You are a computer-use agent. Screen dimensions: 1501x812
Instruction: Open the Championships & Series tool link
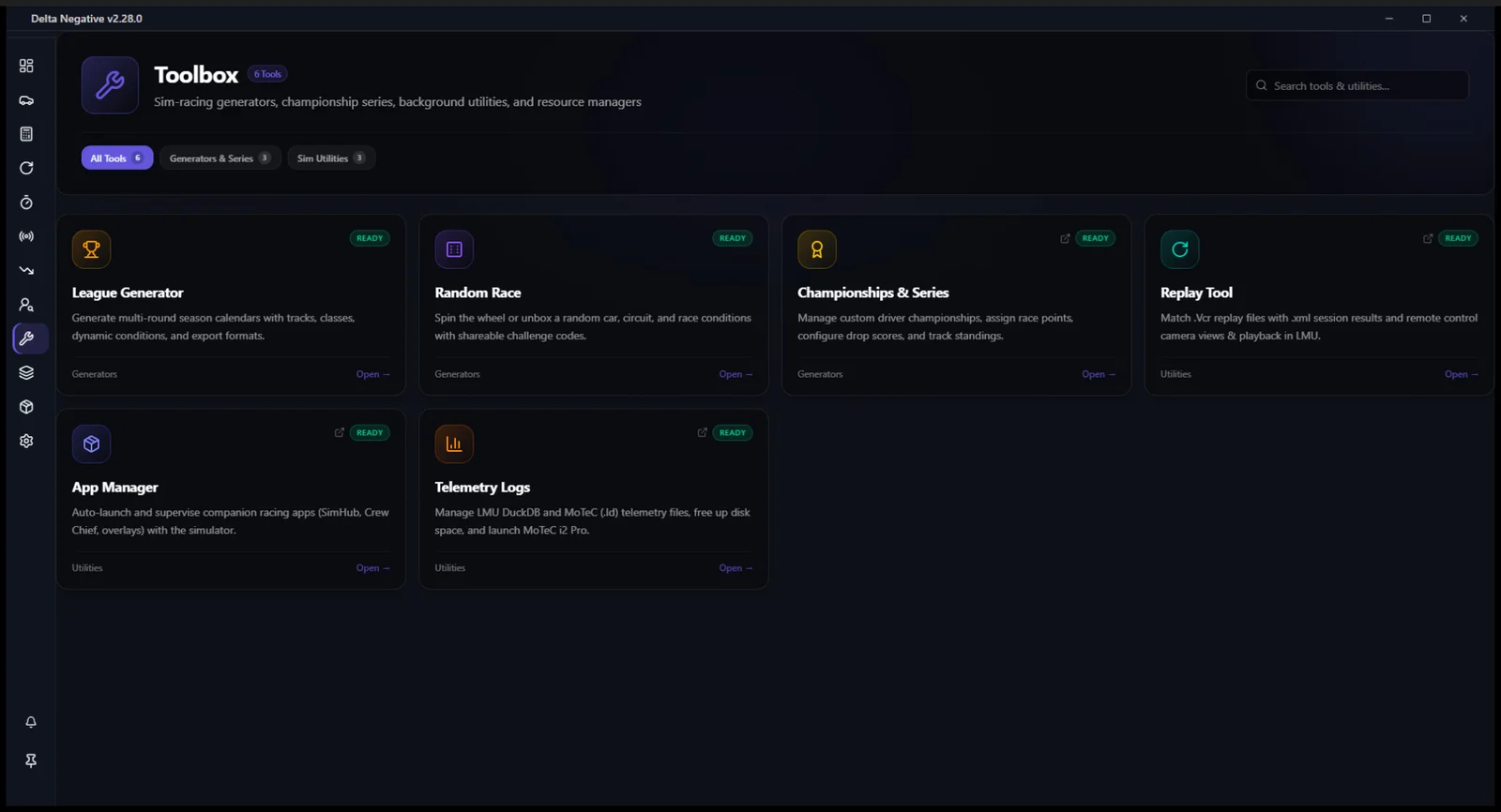[x=1099, y=374]
